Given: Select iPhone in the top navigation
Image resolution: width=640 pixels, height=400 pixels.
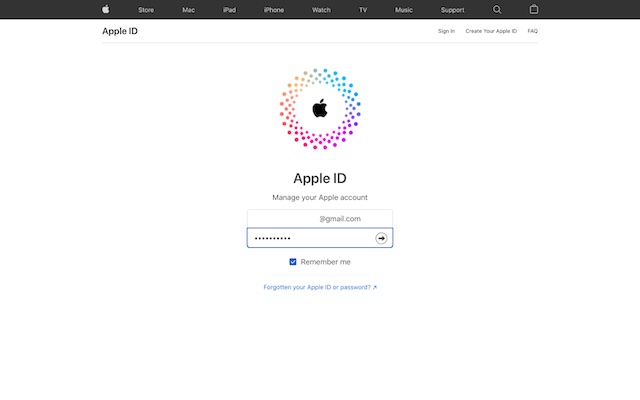Looking at the screenshot, I should point(273,10).
